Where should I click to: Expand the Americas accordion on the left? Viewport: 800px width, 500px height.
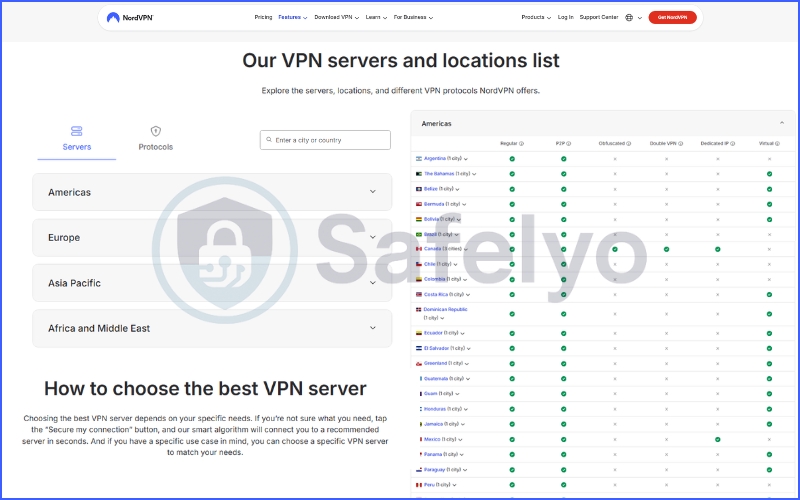(212, 192)
